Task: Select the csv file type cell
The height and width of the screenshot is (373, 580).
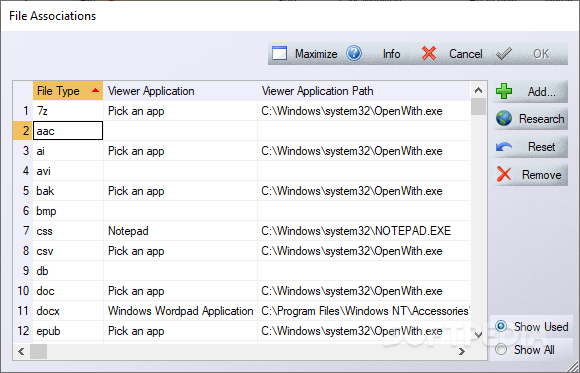Action: tap(68, 251)
